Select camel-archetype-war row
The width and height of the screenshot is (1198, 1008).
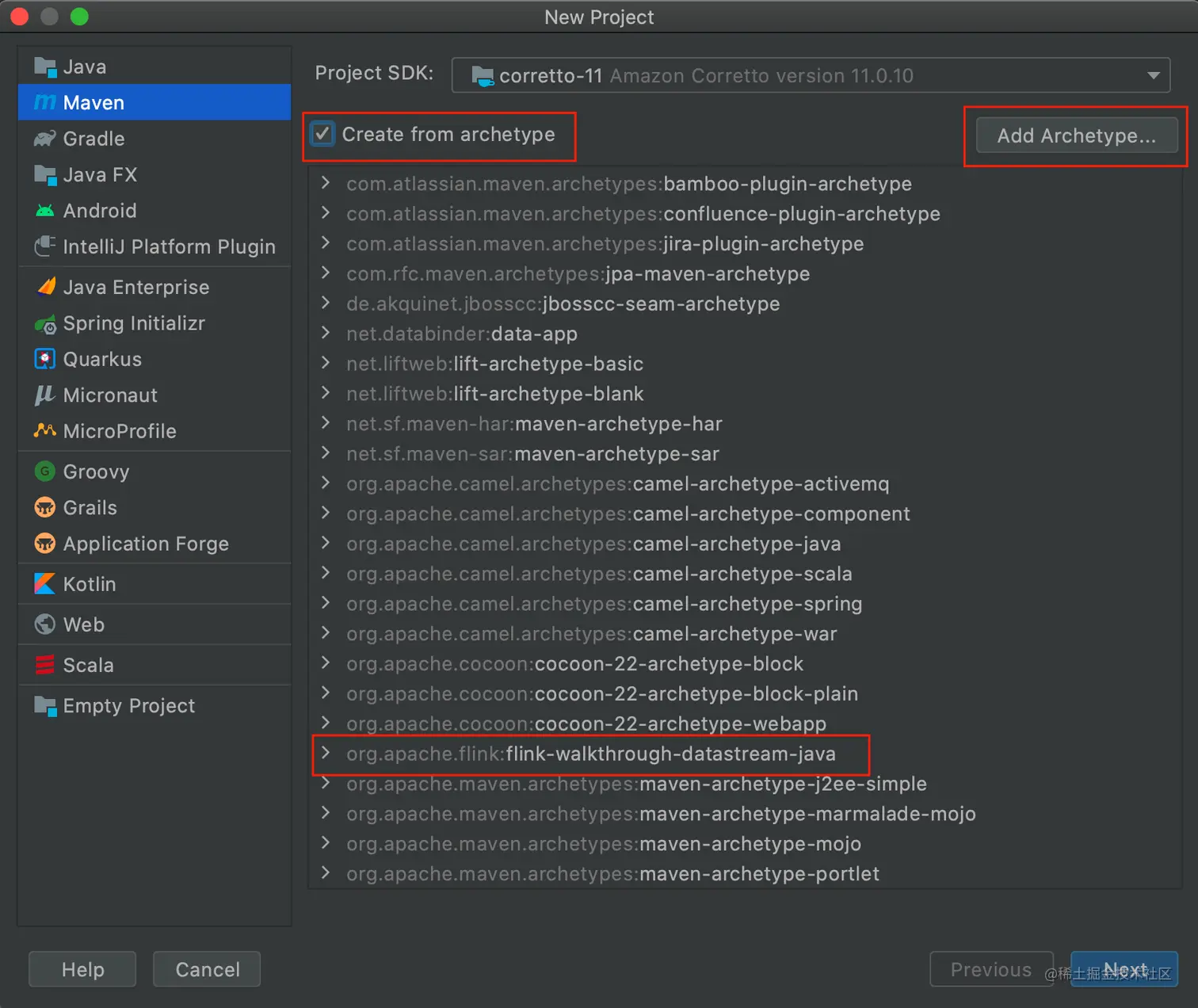click(x=745, y=634)
